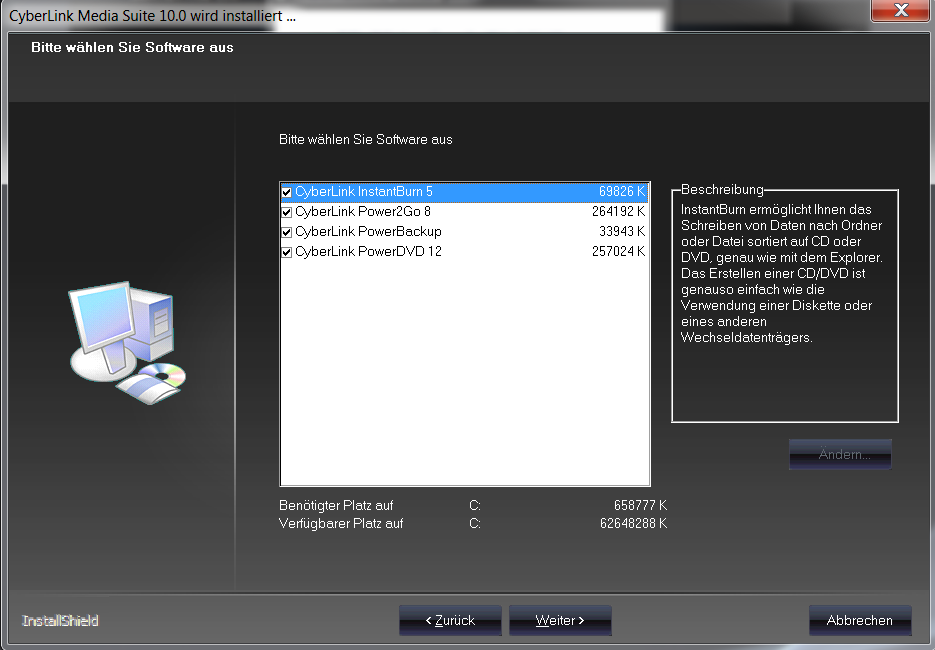
Task: Go back with the < Zurück button
Action: pyautogui.click(x=450, y=620)
